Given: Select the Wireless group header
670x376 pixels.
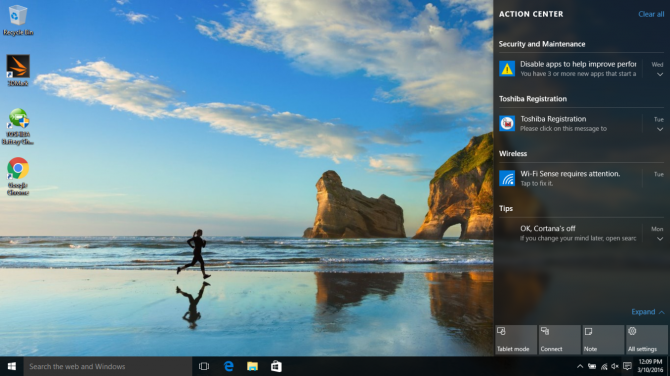Looking at the screenshot, I should pyautogui.click(x=513, y=153).
